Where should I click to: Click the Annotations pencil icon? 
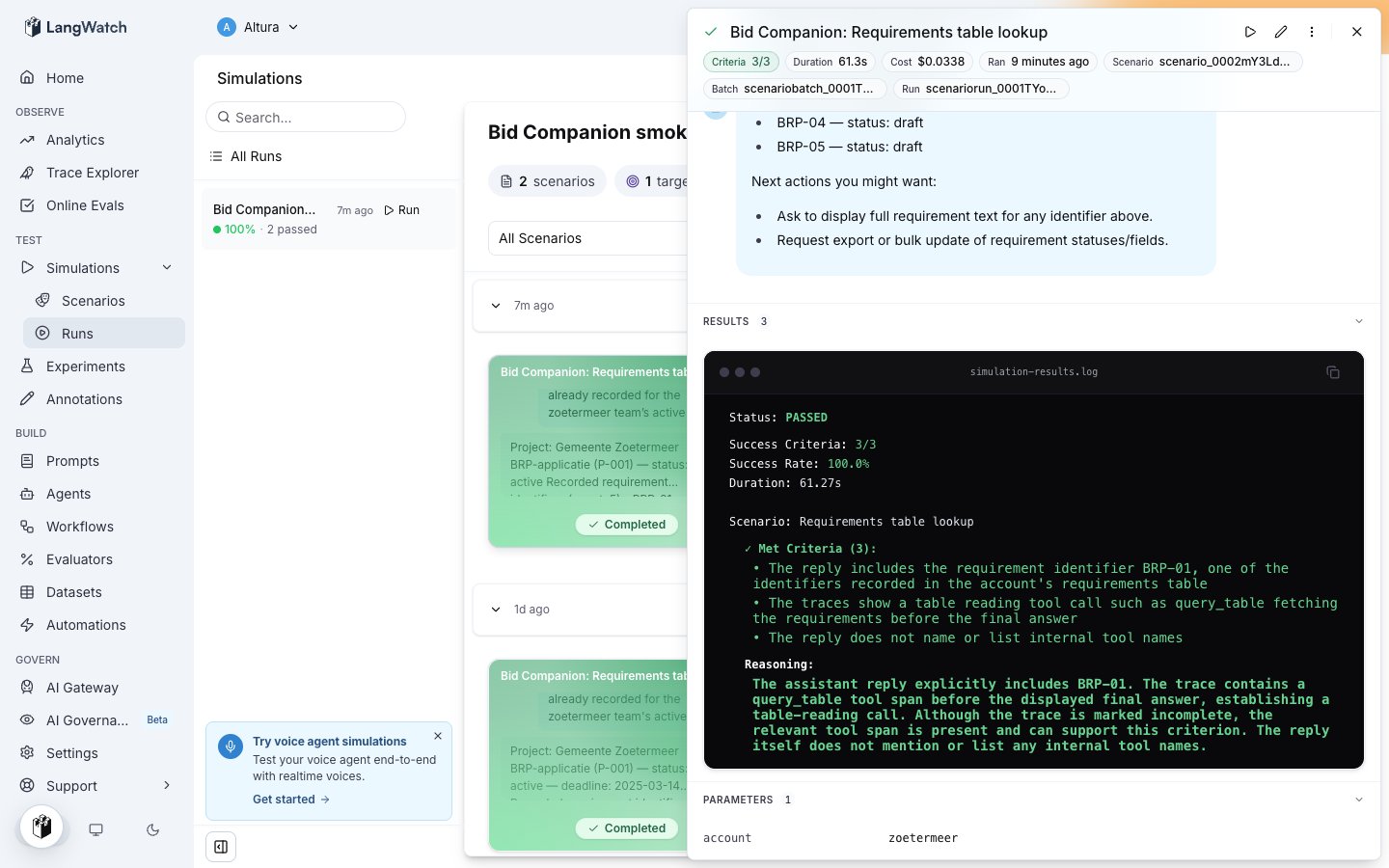[x=27, y=399]
